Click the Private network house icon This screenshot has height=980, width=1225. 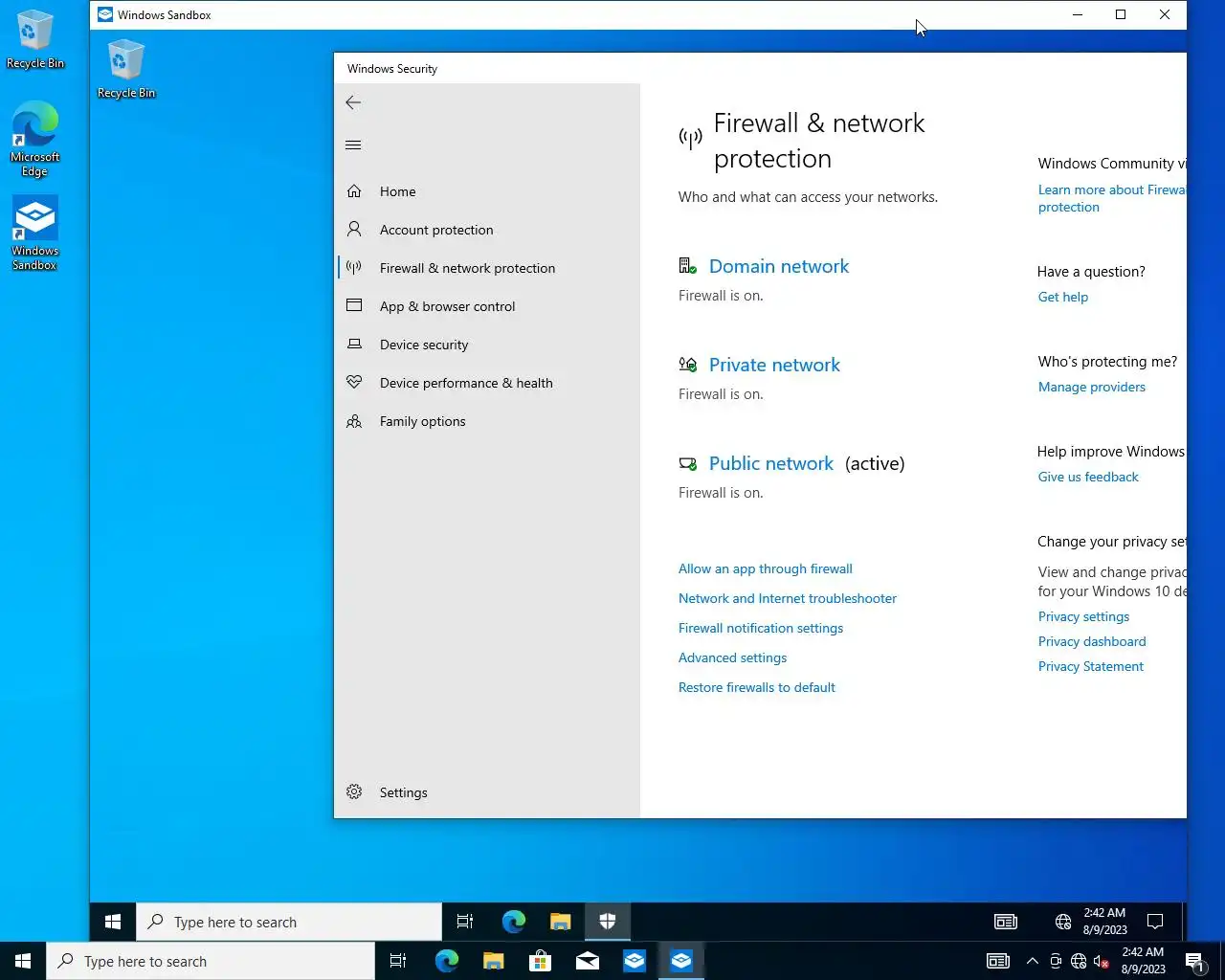pos(688,365)
